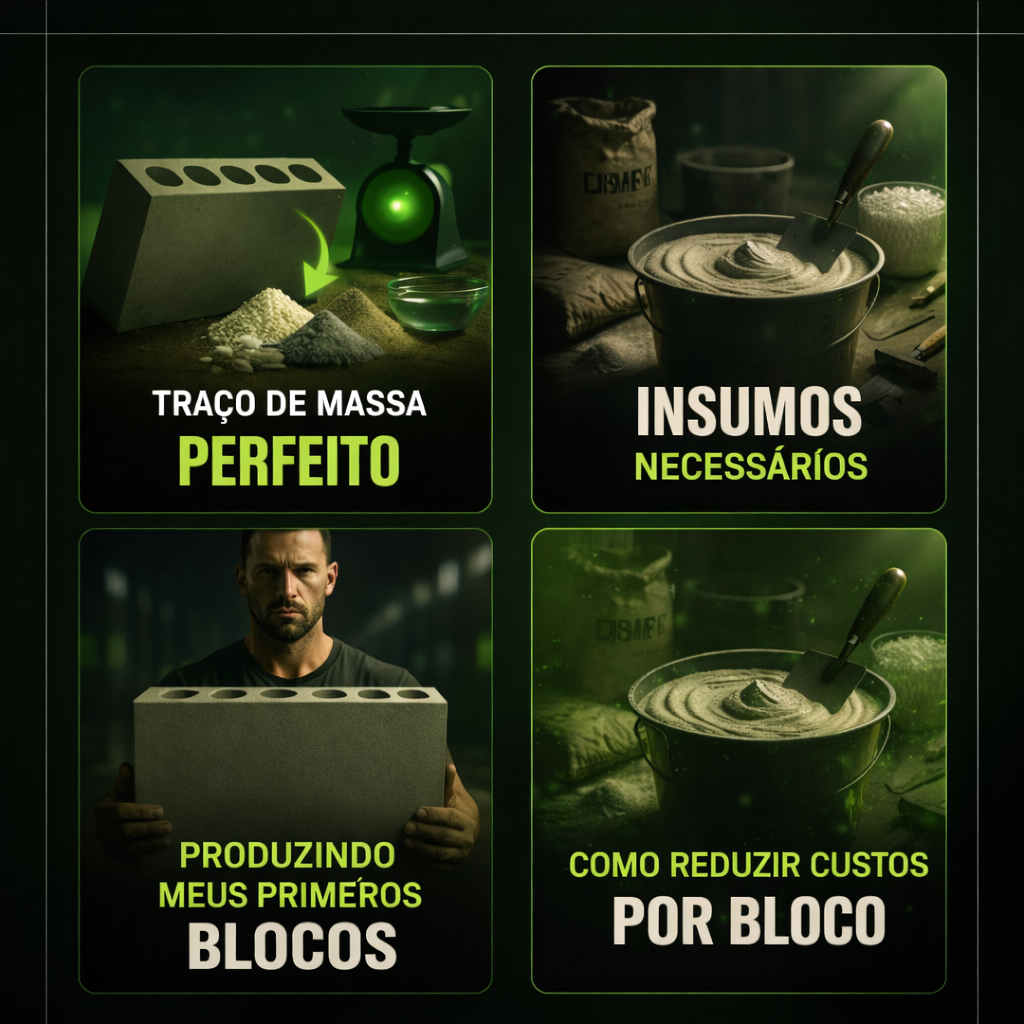Click the COMO REDUZIR CUSTOS text
The image size is (1024, 1024).
tap(748, 865)
